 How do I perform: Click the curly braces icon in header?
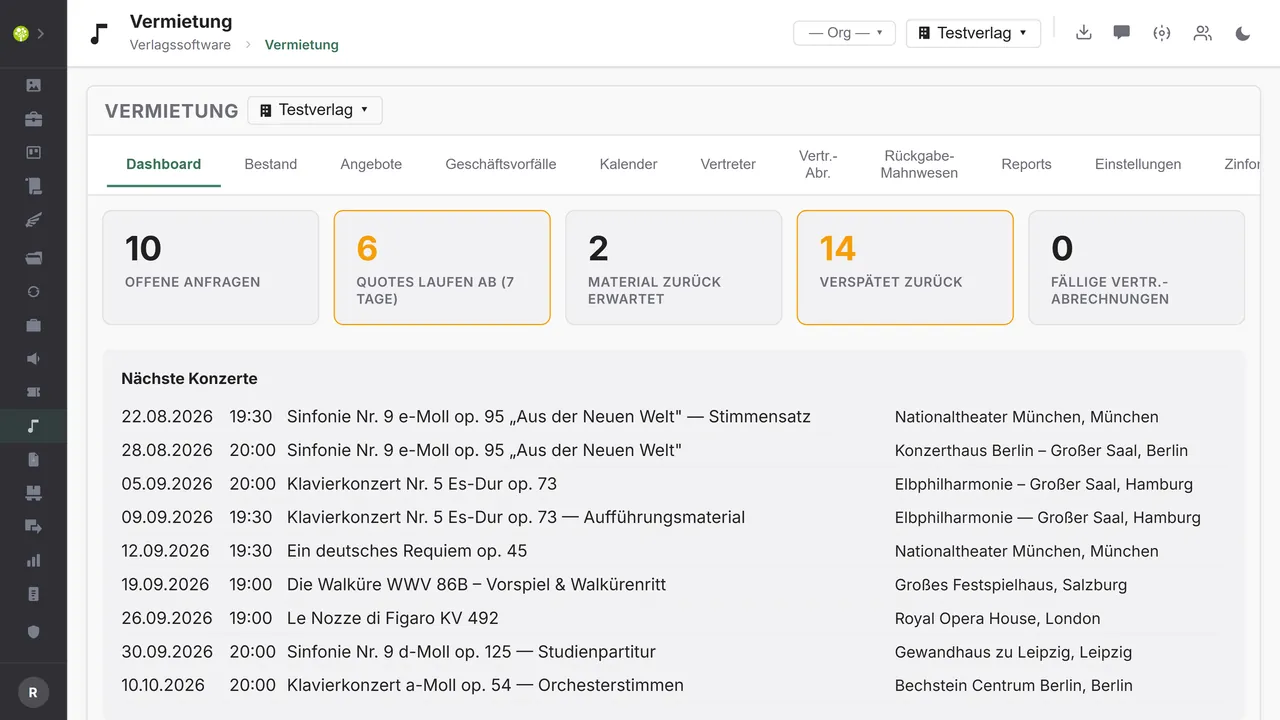click(1161, 33)
